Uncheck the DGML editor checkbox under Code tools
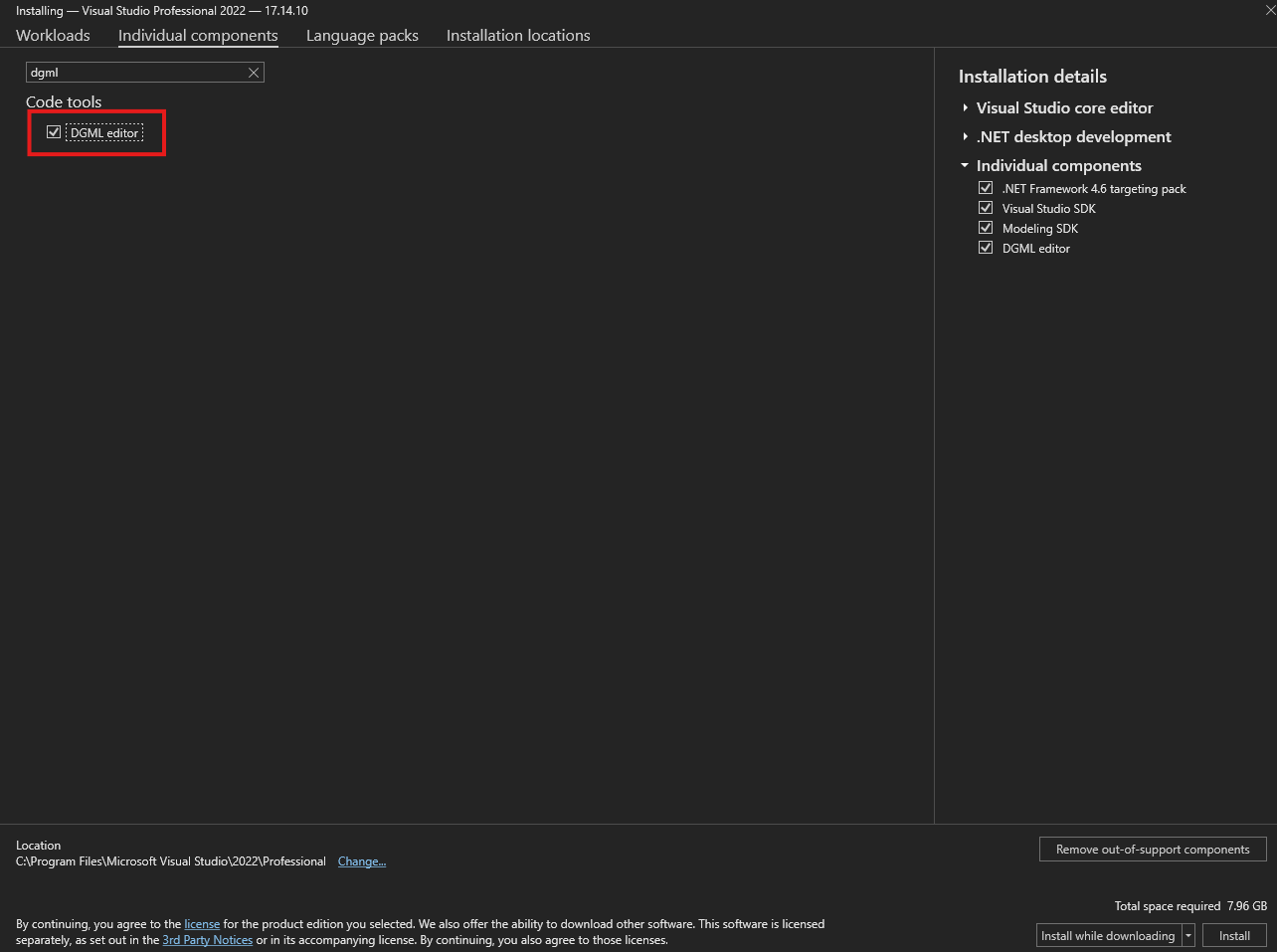 pyautogui.click(x=54, y=132)
